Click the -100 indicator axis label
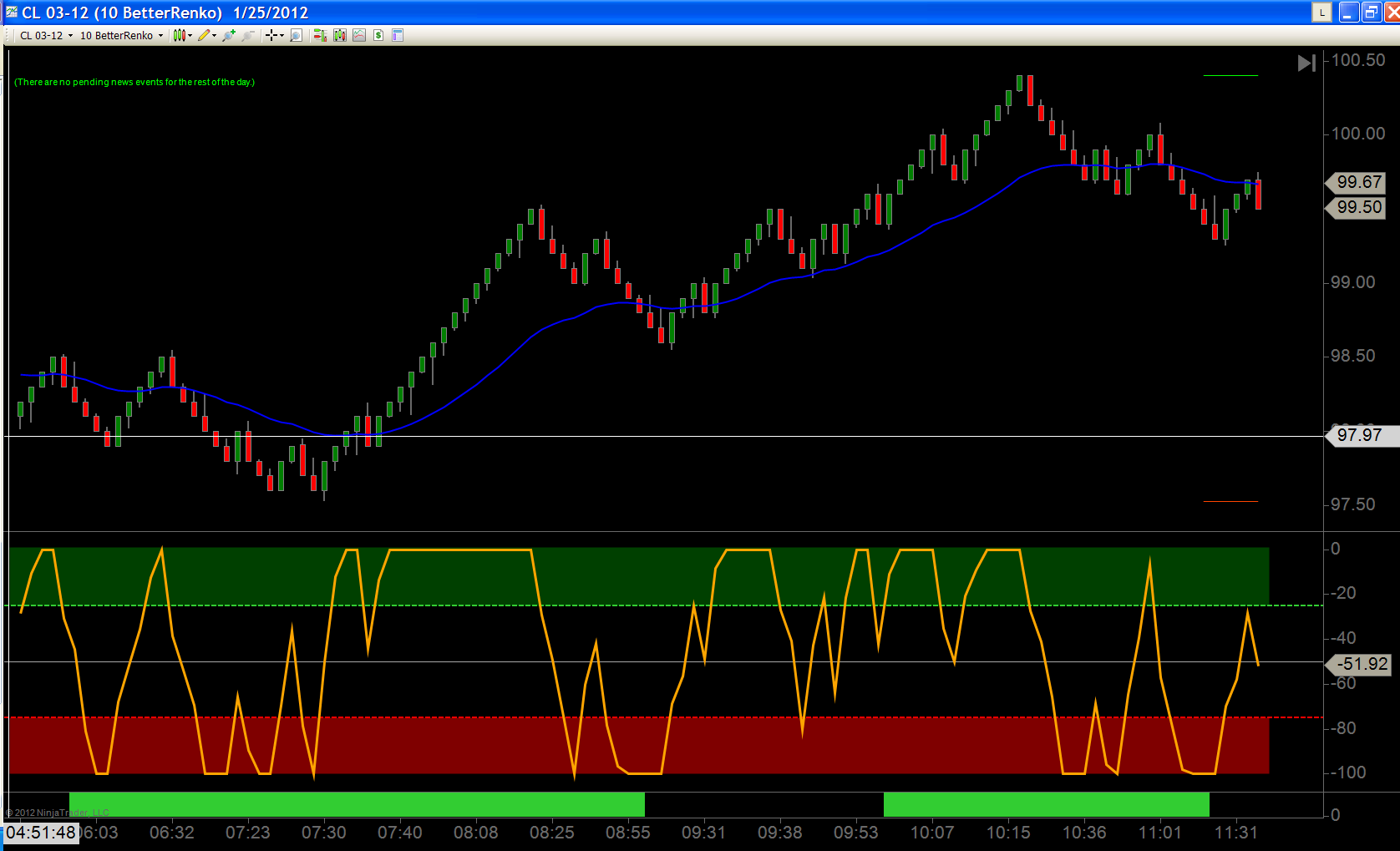 (x=1347, y=772)
